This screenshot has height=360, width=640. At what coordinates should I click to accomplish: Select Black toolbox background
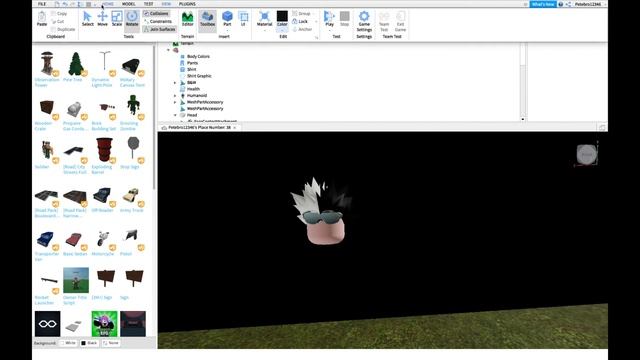[x=89, y=343]
